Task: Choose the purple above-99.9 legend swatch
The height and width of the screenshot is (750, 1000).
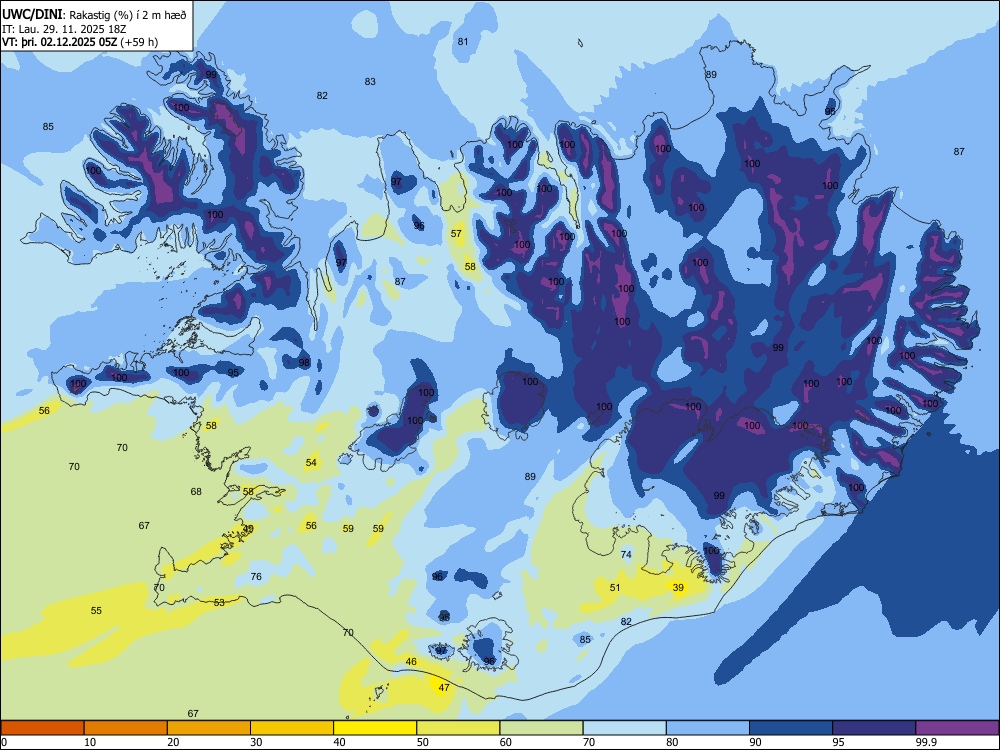Action: [957, 728]
